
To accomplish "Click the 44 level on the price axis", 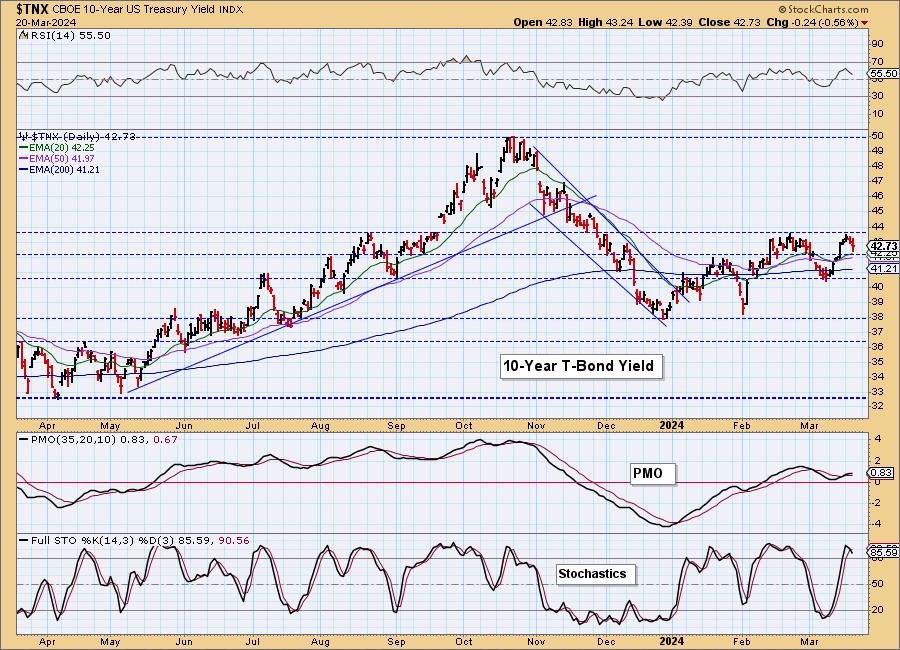I will point(877,226).
